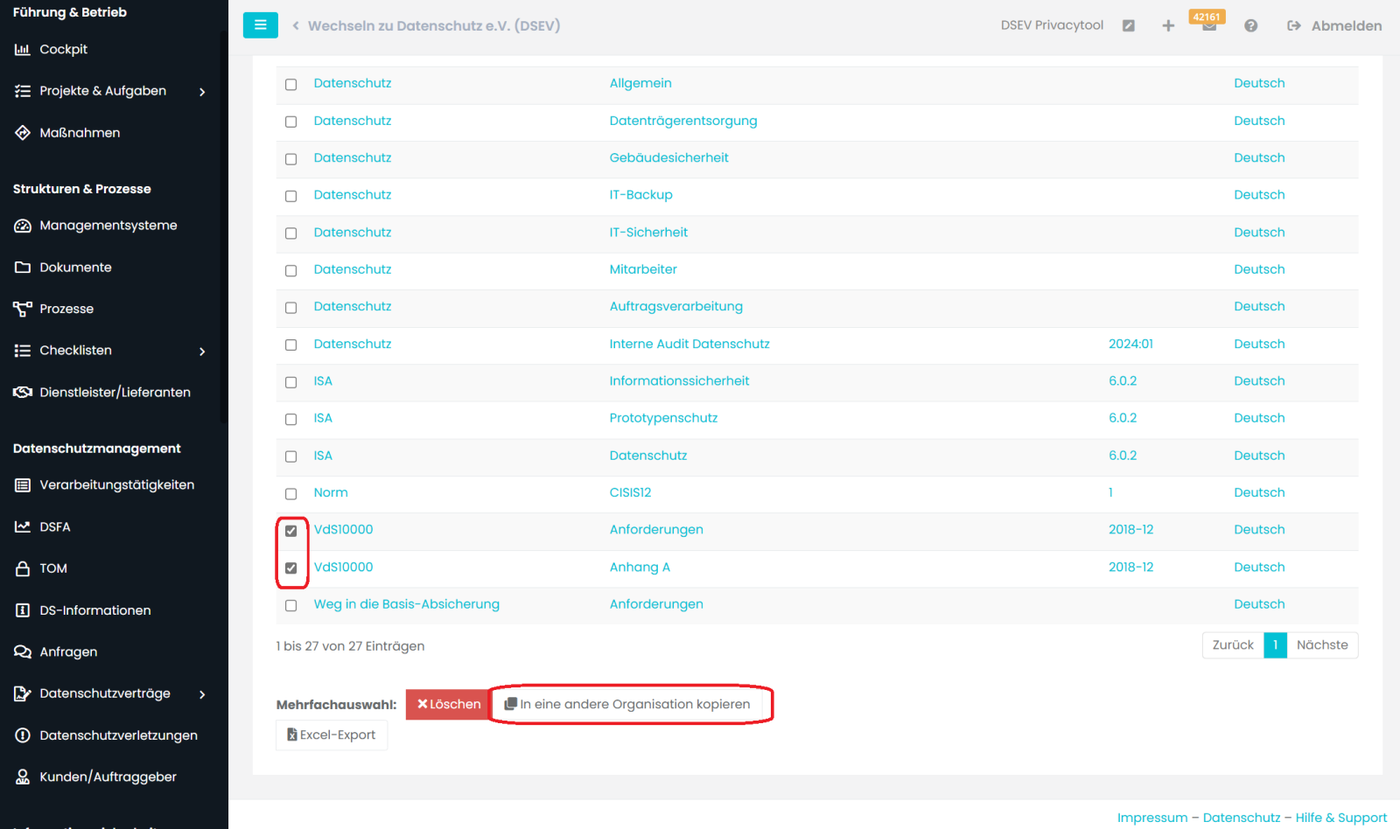This screenshot has width=1400, height=829.
Task: Open the help question mark icon
Action: click(1250, 26)
